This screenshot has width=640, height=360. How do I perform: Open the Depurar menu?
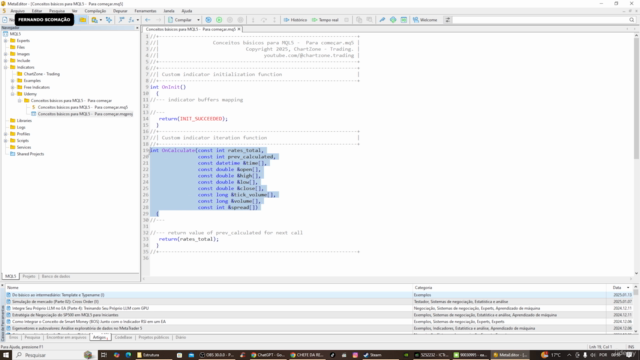point(120,11)
